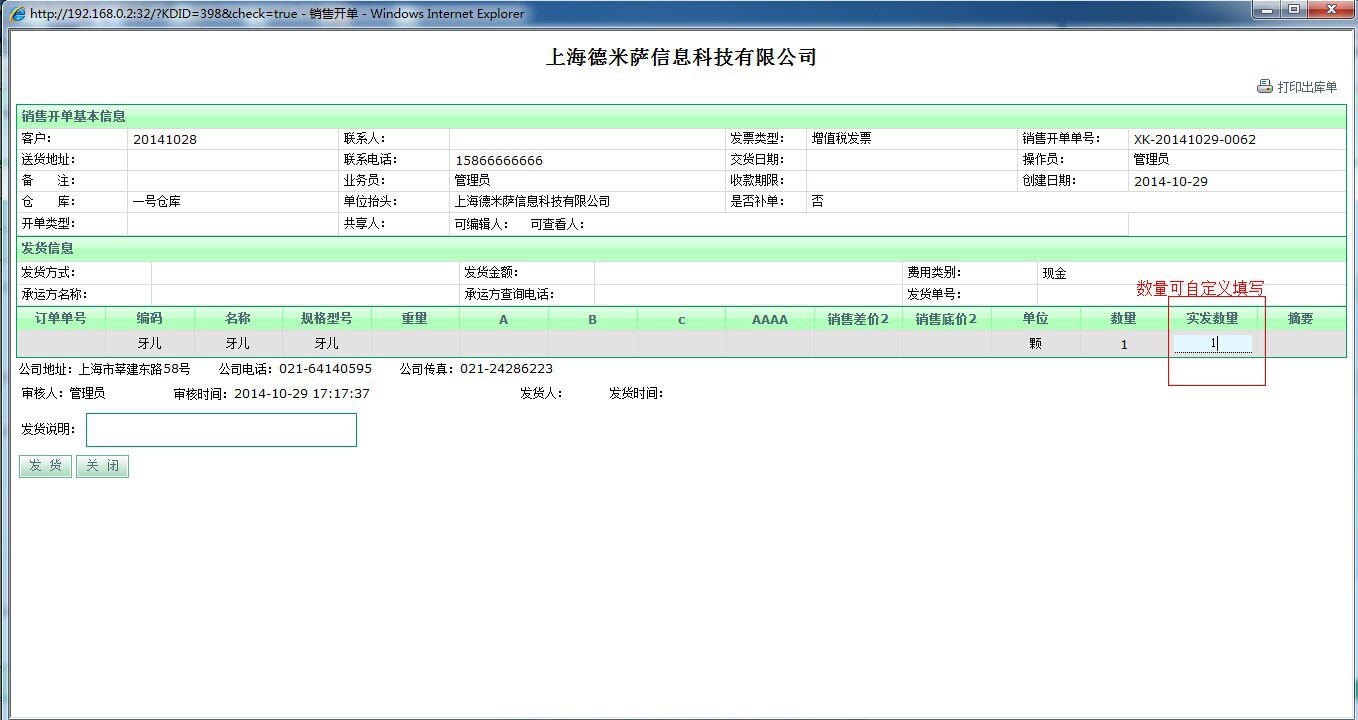Open the 打印出库单 link text
Screen dimensions: 1358x720
[1307, 87]
